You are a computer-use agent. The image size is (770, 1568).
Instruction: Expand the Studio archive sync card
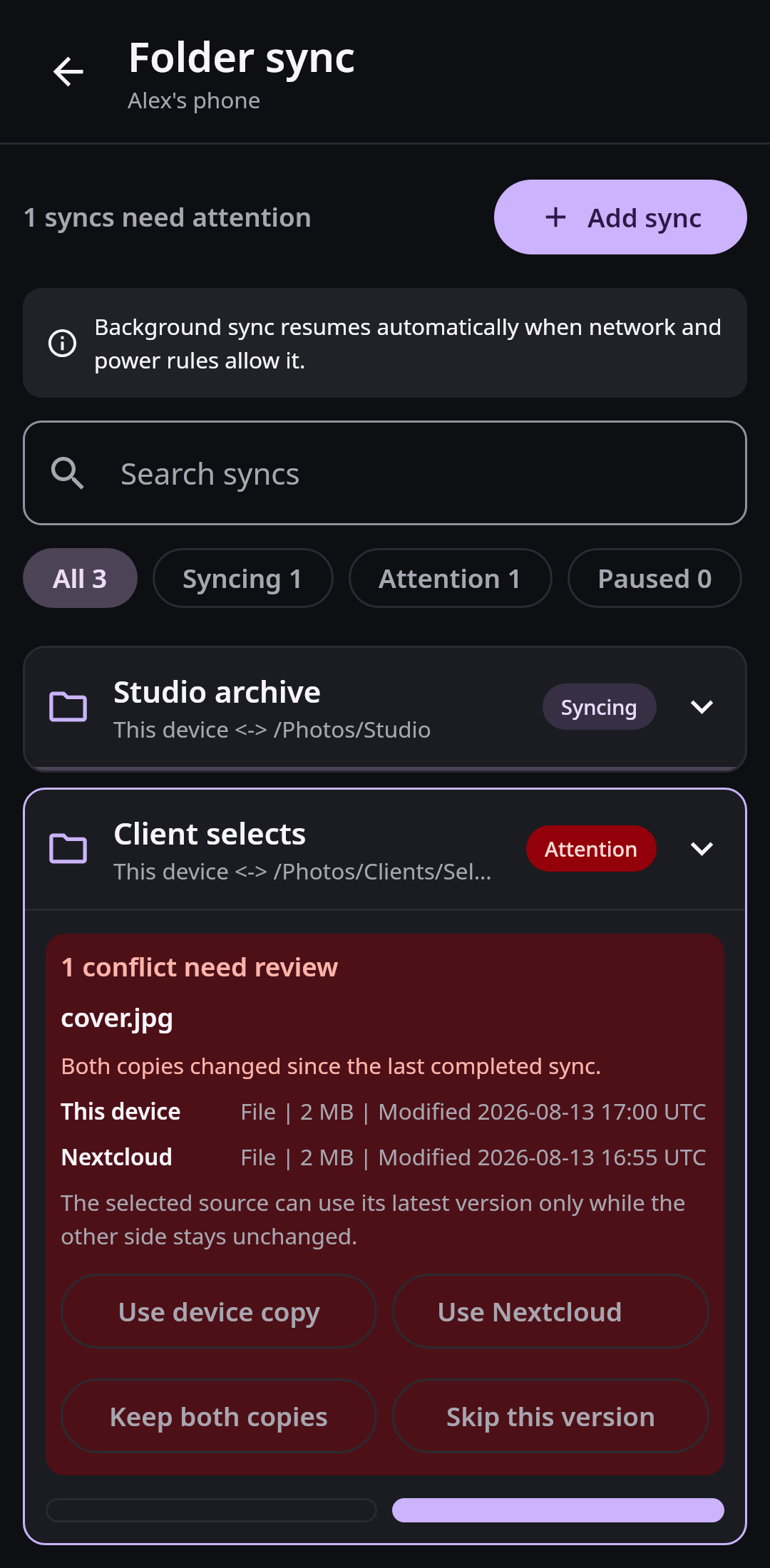(702, 707)
